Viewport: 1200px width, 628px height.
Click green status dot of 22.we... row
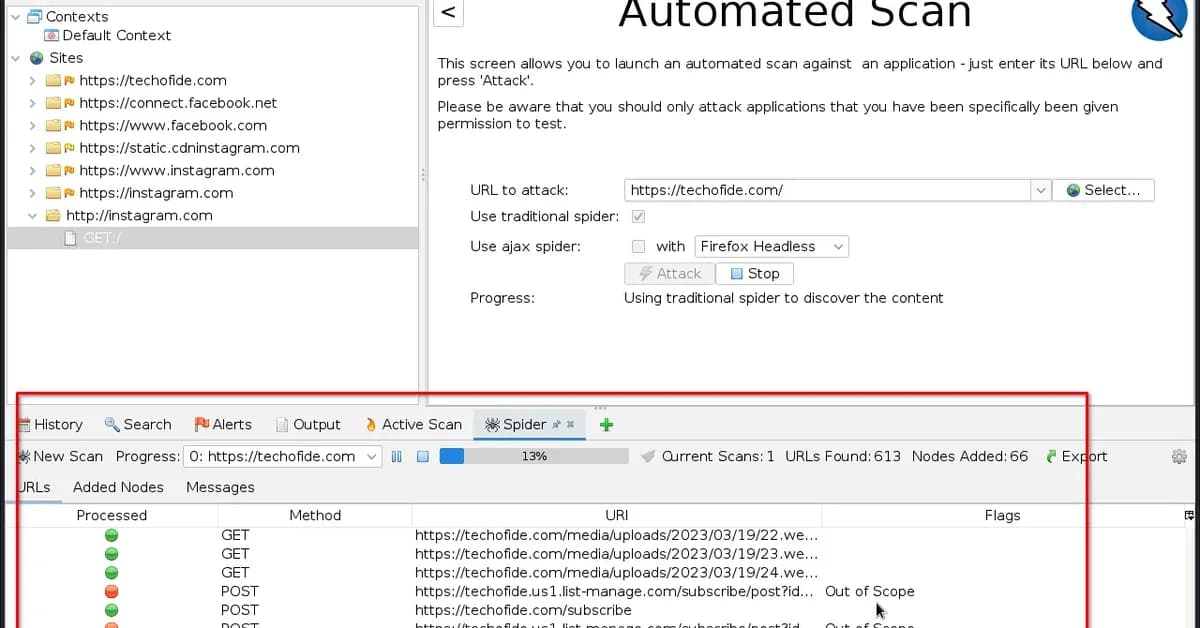point(112,535)
